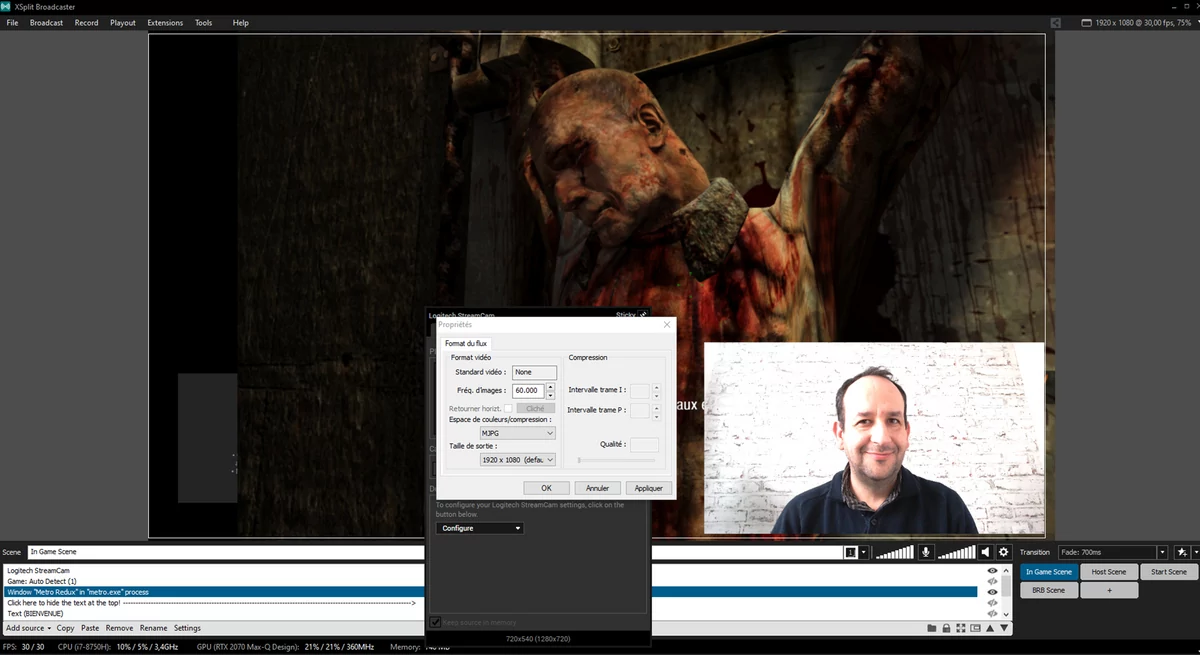Click the share icon in title bar
The width and height of the screenshot is (1200, 655).
click(x=1056, y=22)
